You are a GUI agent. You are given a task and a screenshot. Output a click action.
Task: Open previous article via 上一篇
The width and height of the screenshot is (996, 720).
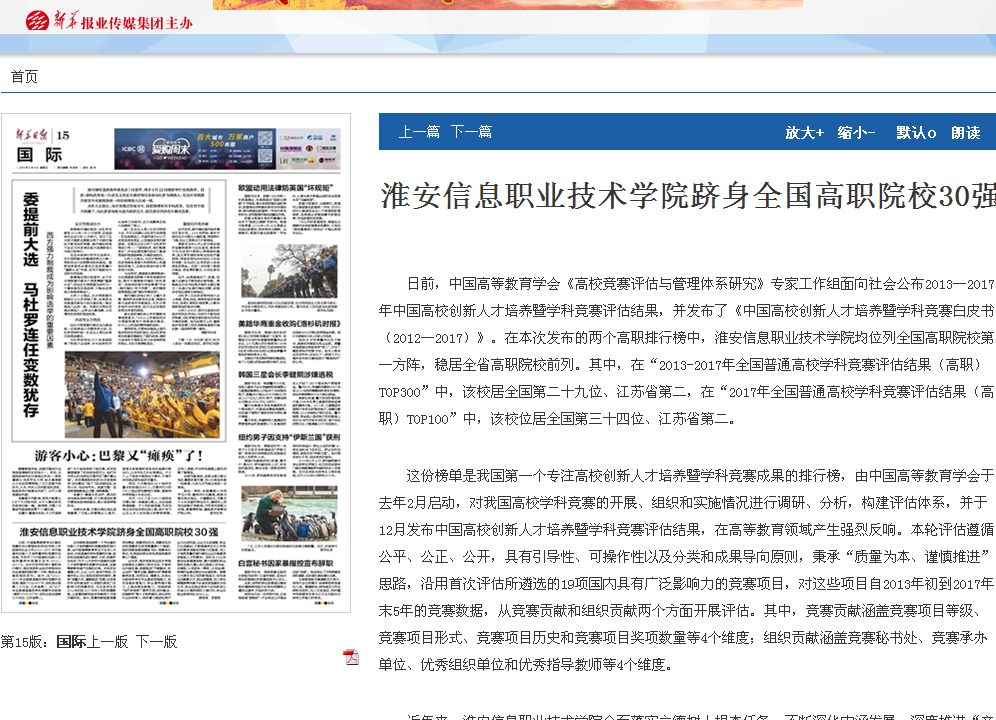click(419, 132)
